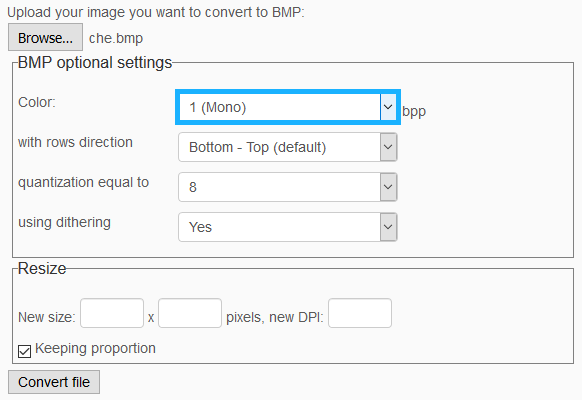Open the dithering Yes dropdown
This screenshot has height=400, width=582.
coord(288,227)
